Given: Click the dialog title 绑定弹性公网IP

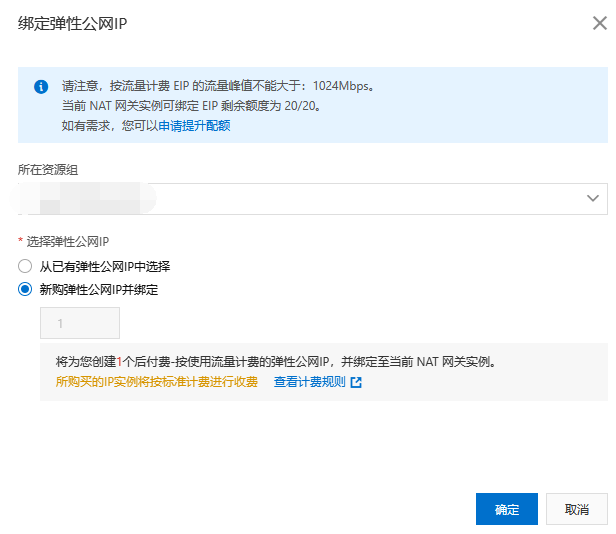Looking at the screenshot, I should click(x=73, y=24).
